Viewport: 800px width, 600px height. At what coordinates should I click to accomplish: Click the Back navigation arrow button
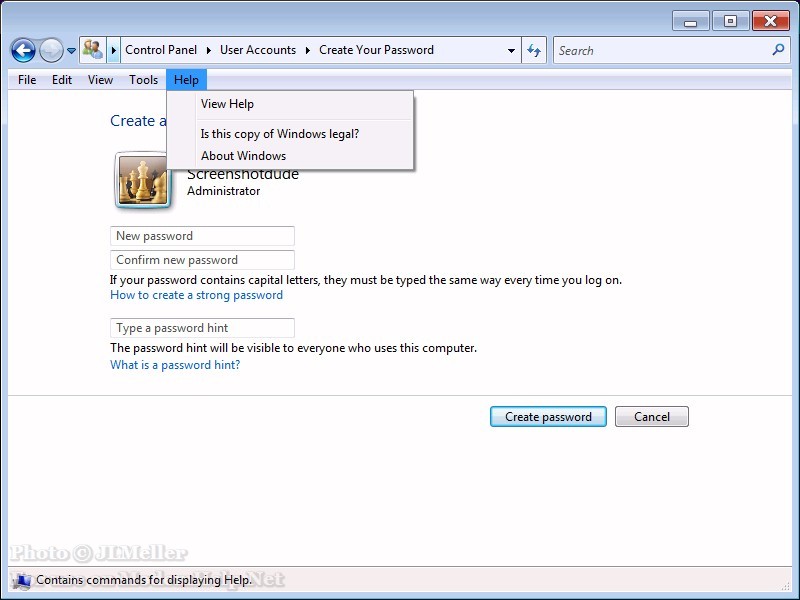[x=23, y=50]
